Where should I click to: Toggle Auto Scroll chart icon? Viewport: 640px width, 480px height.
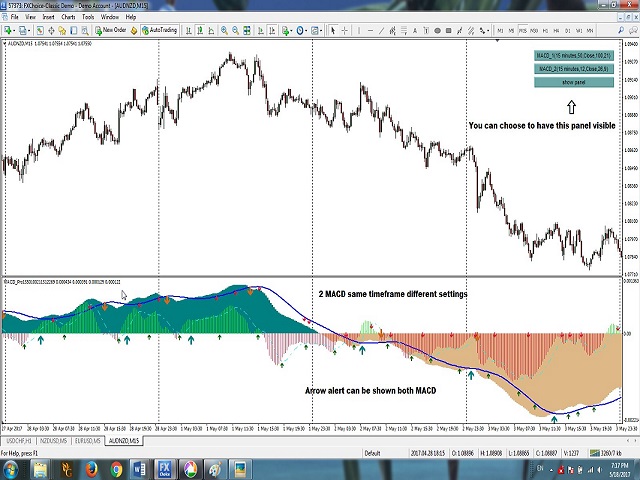click(260, 30)
